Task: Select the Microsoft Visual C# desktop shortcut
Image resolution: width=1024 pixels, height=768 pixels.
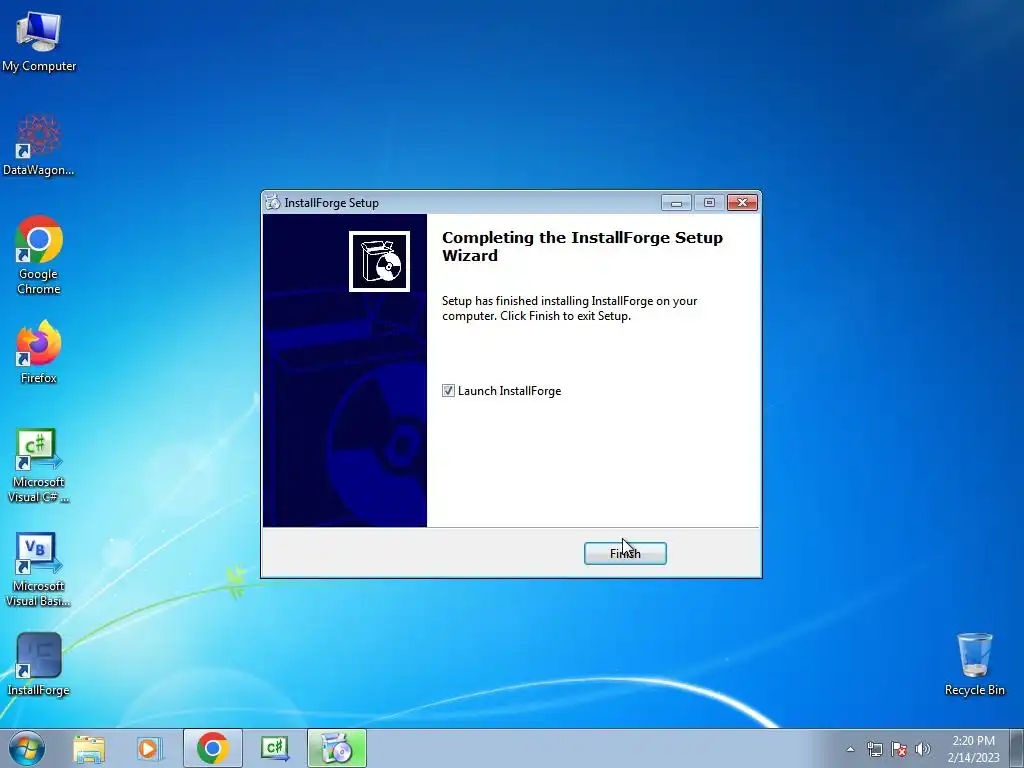Action: [x=39, y=466]
